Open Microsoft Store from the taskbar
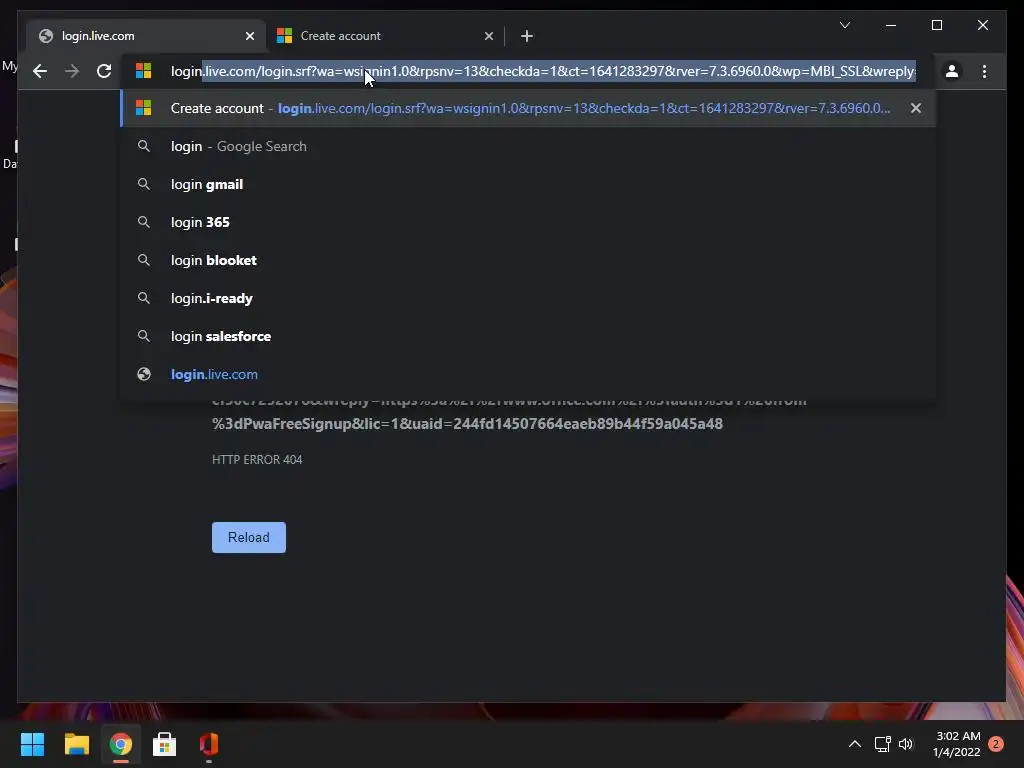Screen dimensions: 1024x768 pyautogui.click(x=165, y=744)
